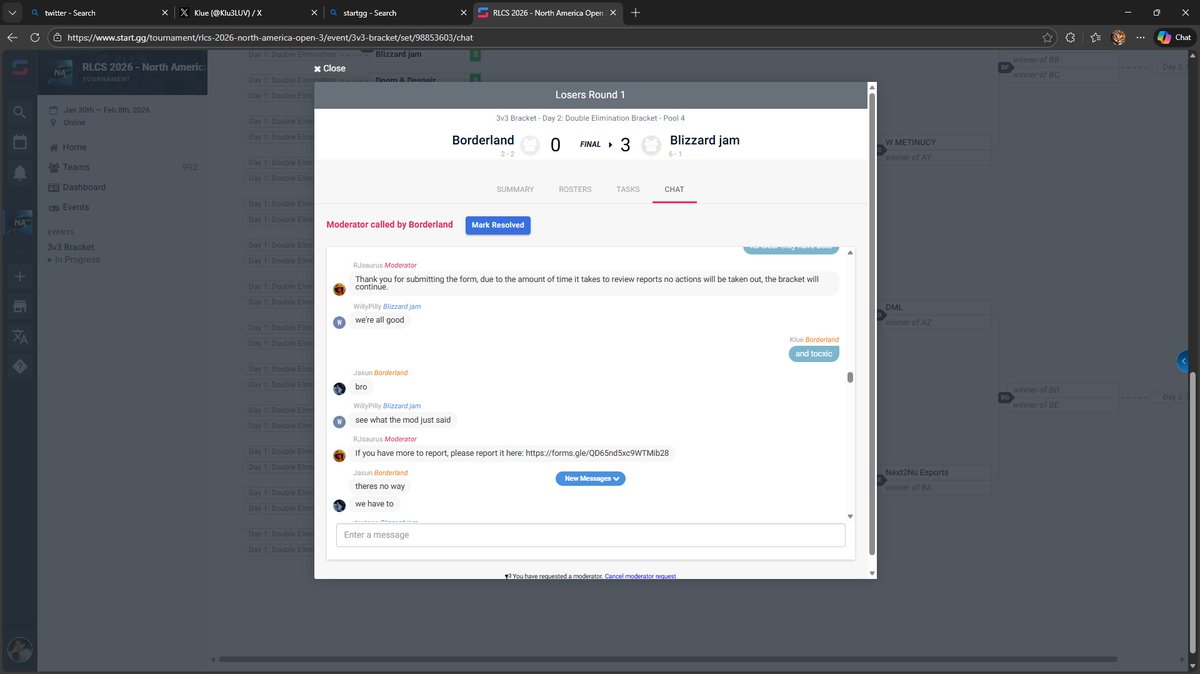Viewport: 1200px width, 674px height.
Task: Open the browser extensions puzzle icon
Action: [1070, 37]
